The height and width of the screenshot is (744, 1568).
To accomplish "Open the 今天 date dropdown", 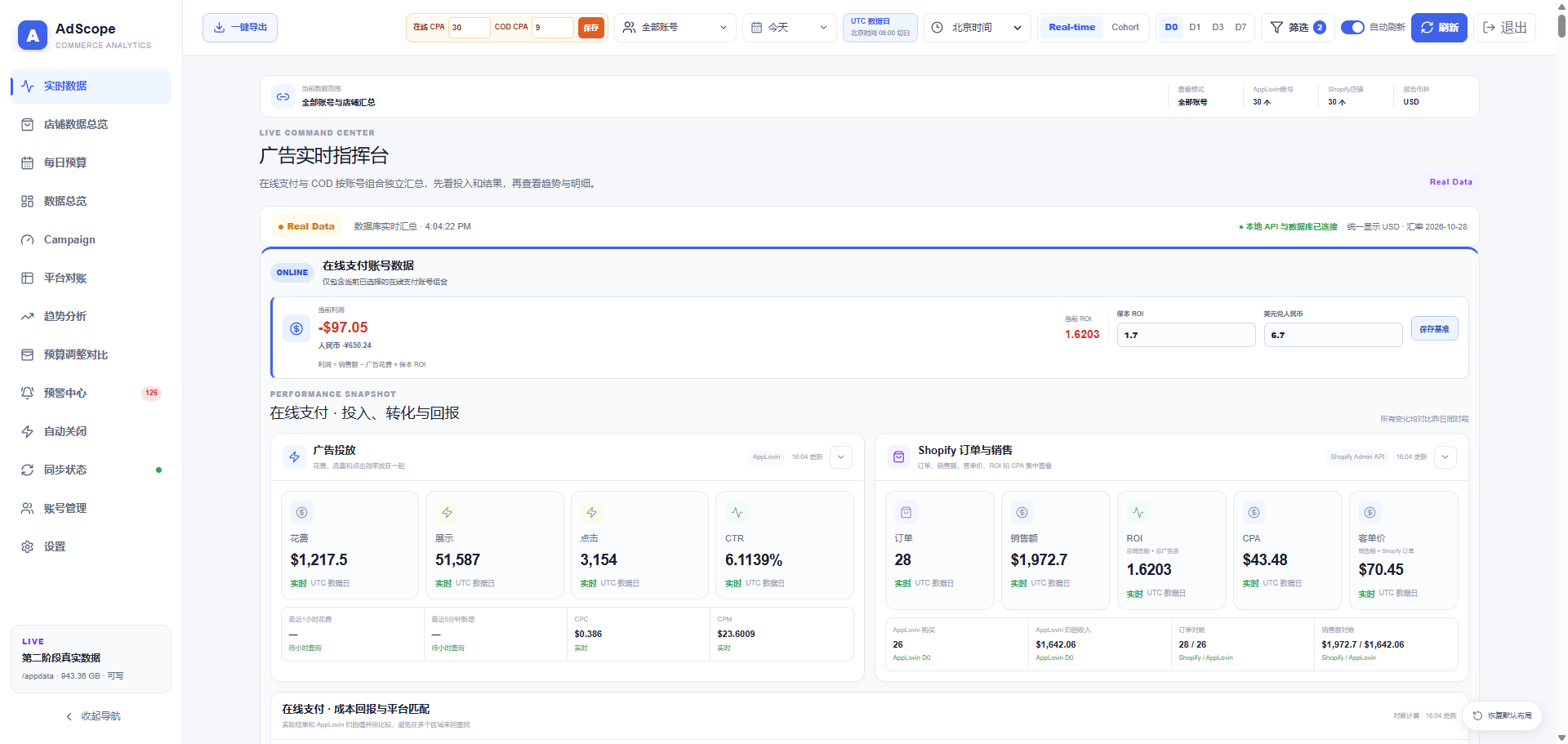I will [x=790, y=28].
